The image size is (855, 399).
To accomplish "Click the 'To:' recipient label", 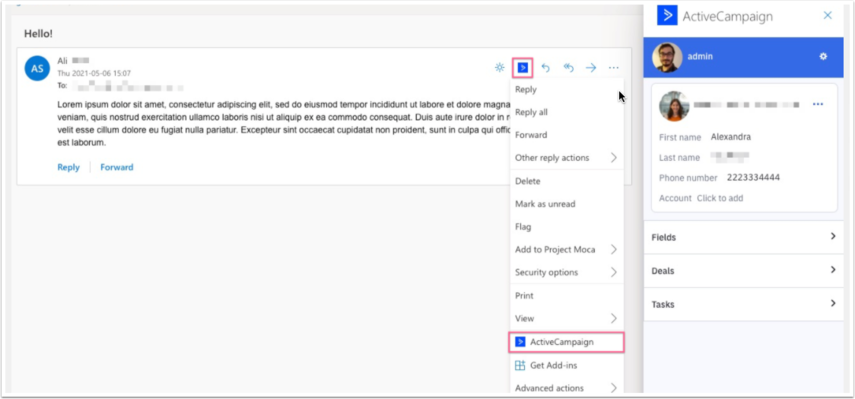I will [62, 86].
